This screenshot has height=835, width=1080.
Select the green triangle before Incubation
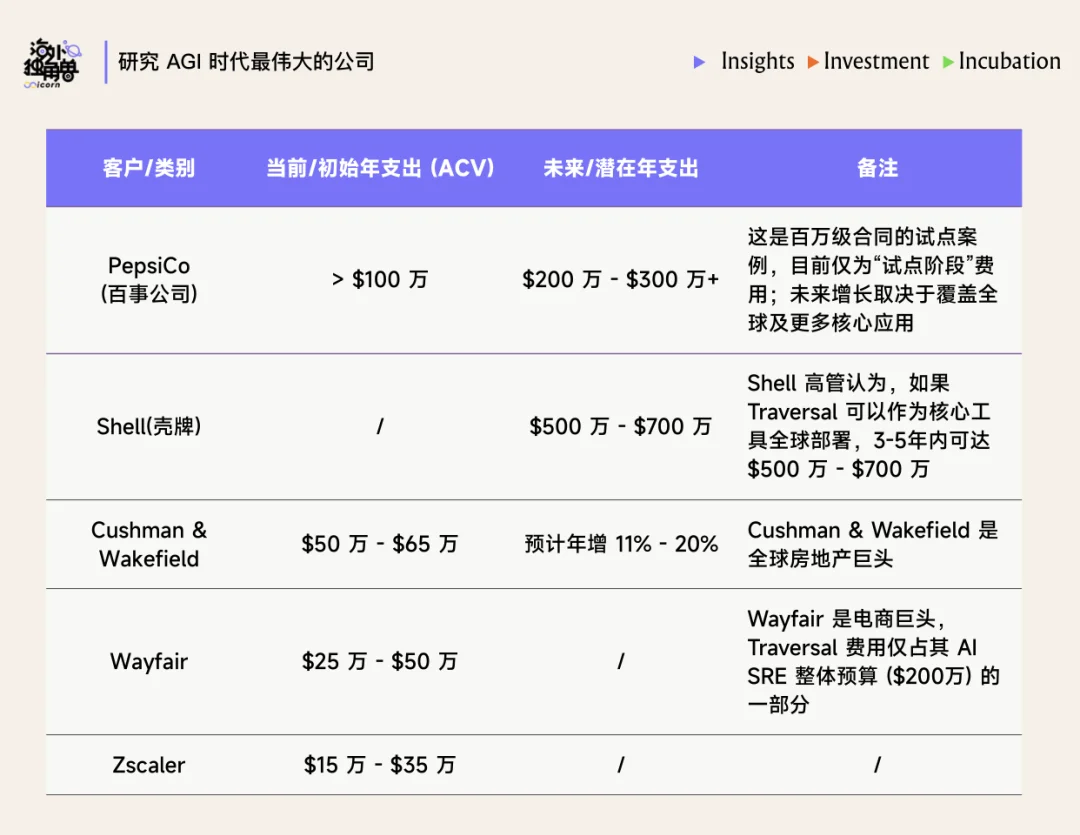click(945, 62)
